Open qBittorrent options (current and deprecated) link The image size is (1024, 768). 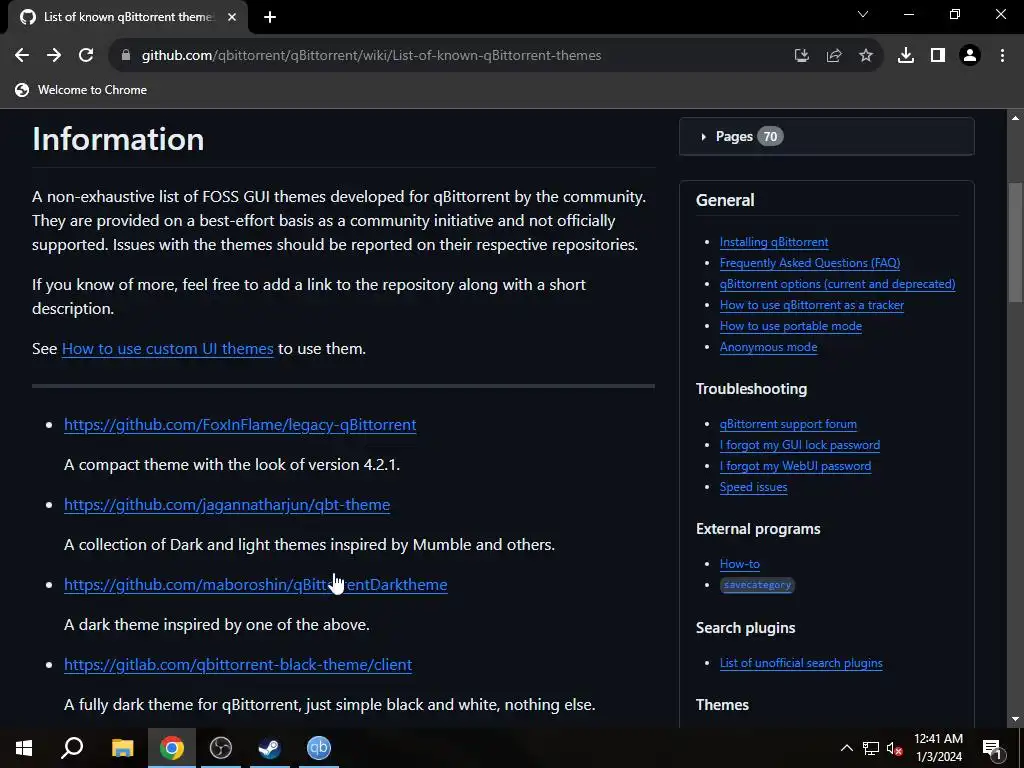(x=837, y=284)
